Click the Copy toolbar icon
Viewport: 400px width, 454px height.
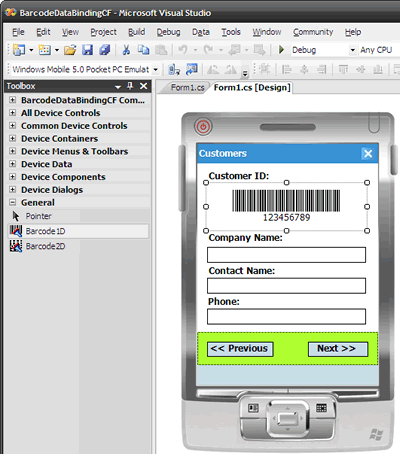click(144, 50)
